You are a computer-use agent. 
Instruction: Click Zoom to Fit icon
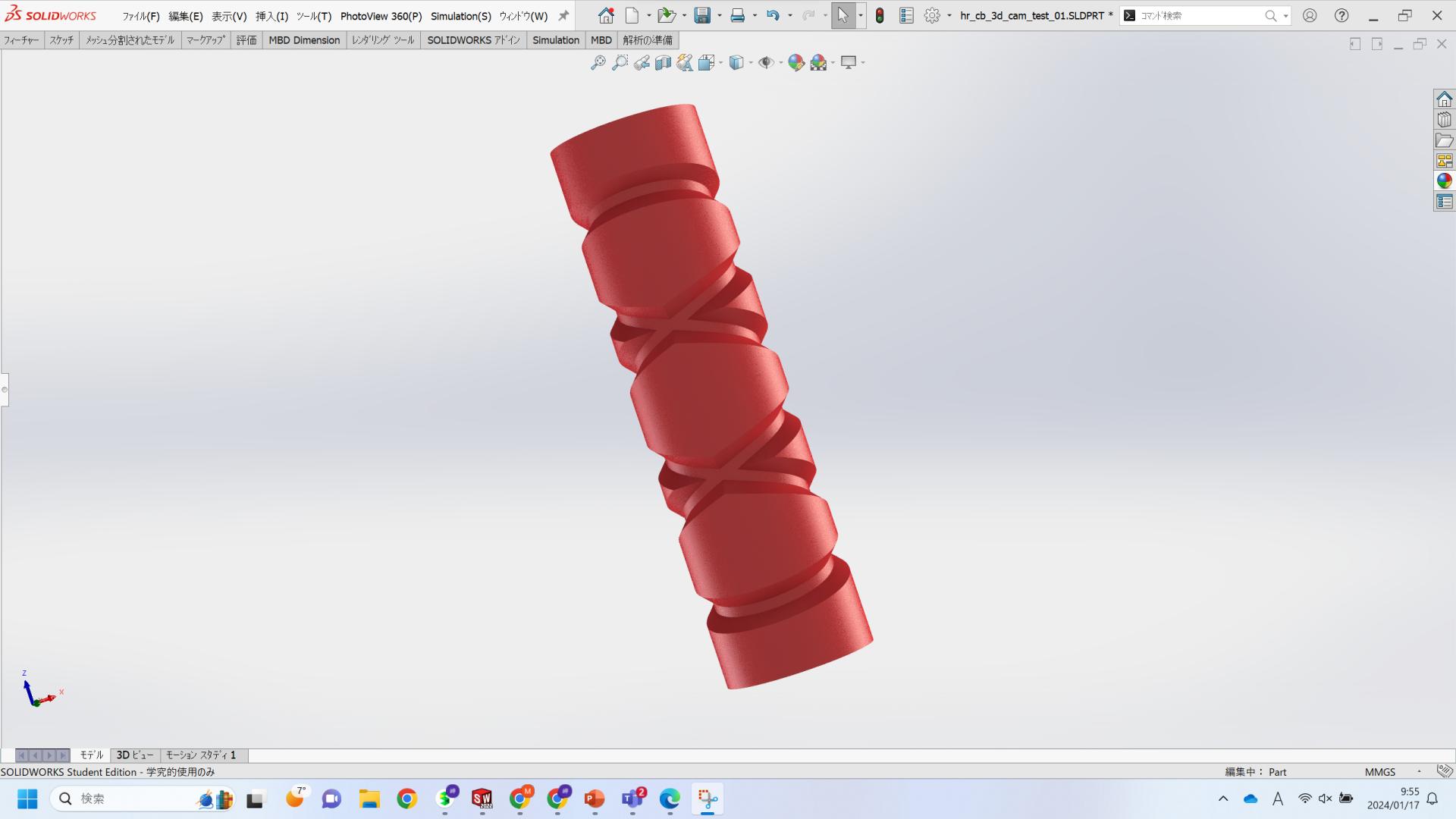(598, 63)
